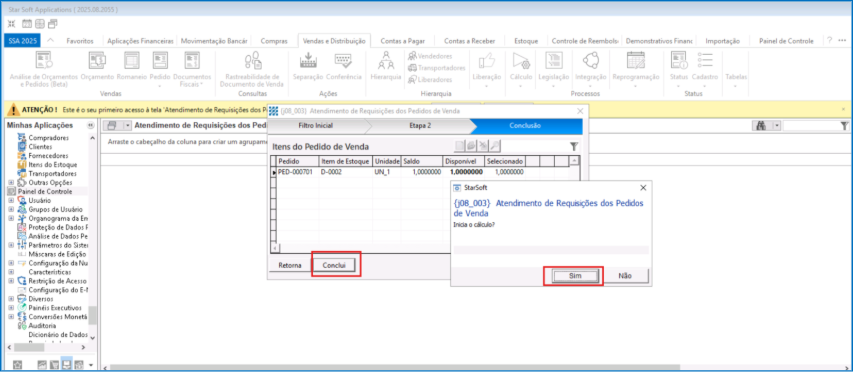
Task: Click the Disponível column header
Action: pyautogui.click(x=462, y=162)
